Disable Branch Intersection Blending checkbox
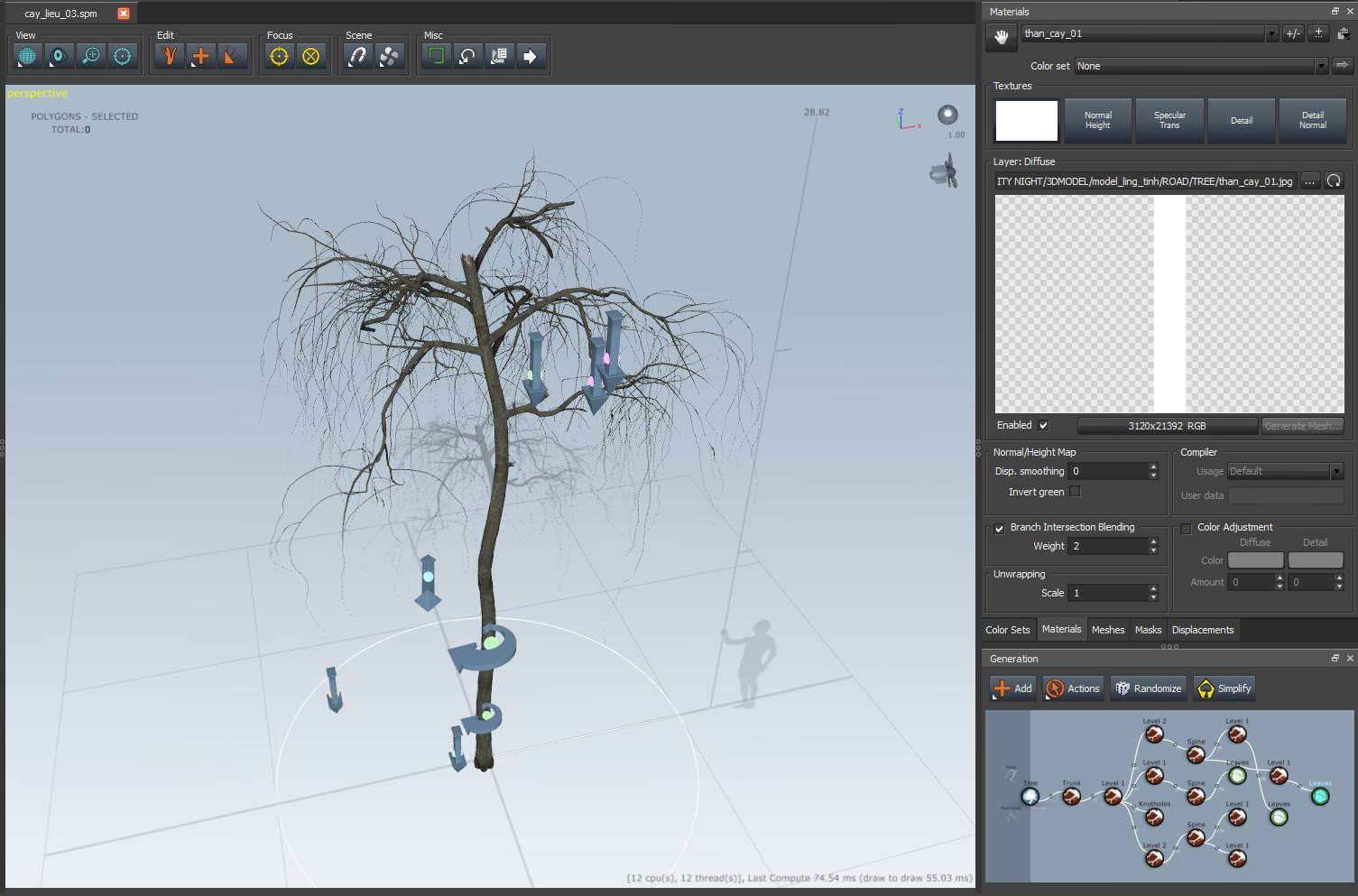The height and width of the screenshot is (896, 1358). [x=999, y=528]
